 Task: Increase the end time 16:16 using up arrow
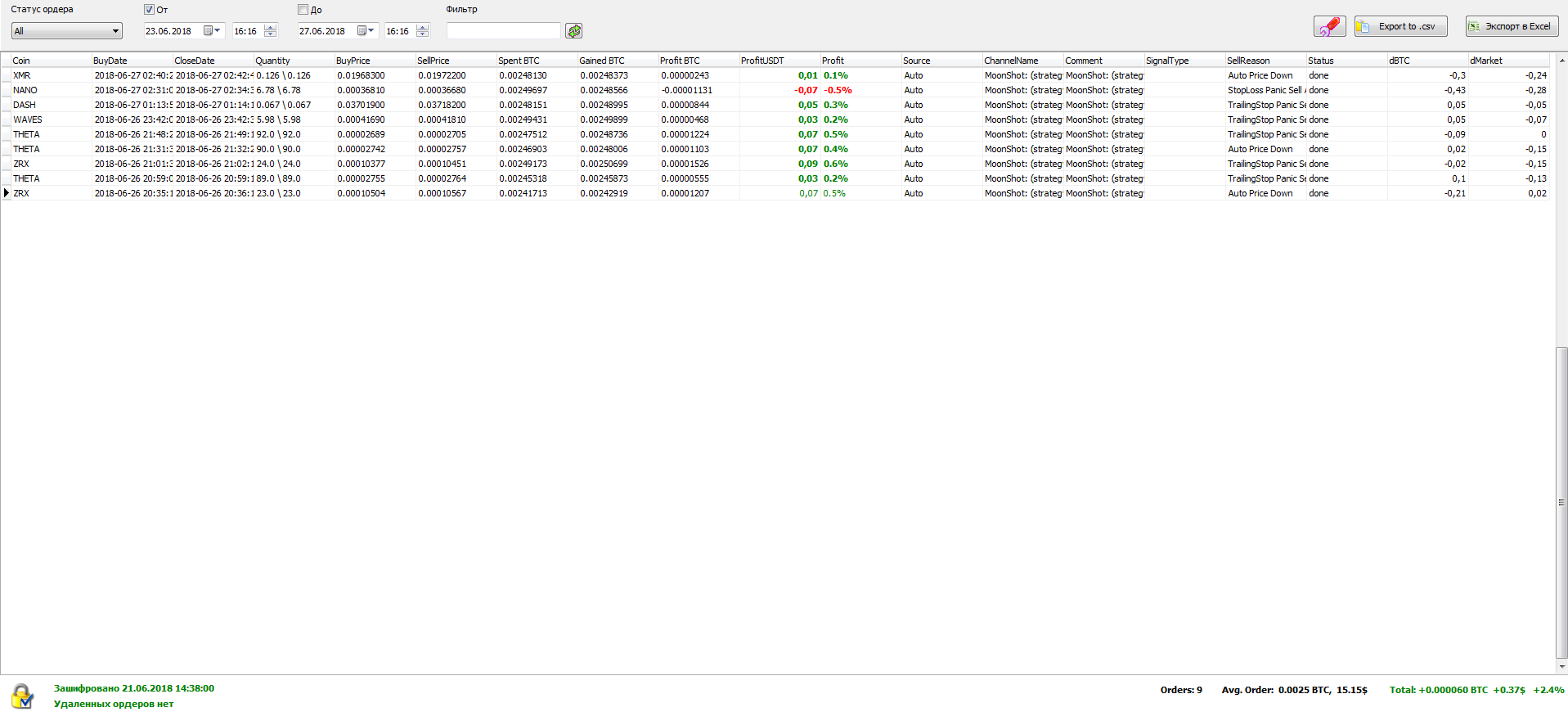point(423,27)
